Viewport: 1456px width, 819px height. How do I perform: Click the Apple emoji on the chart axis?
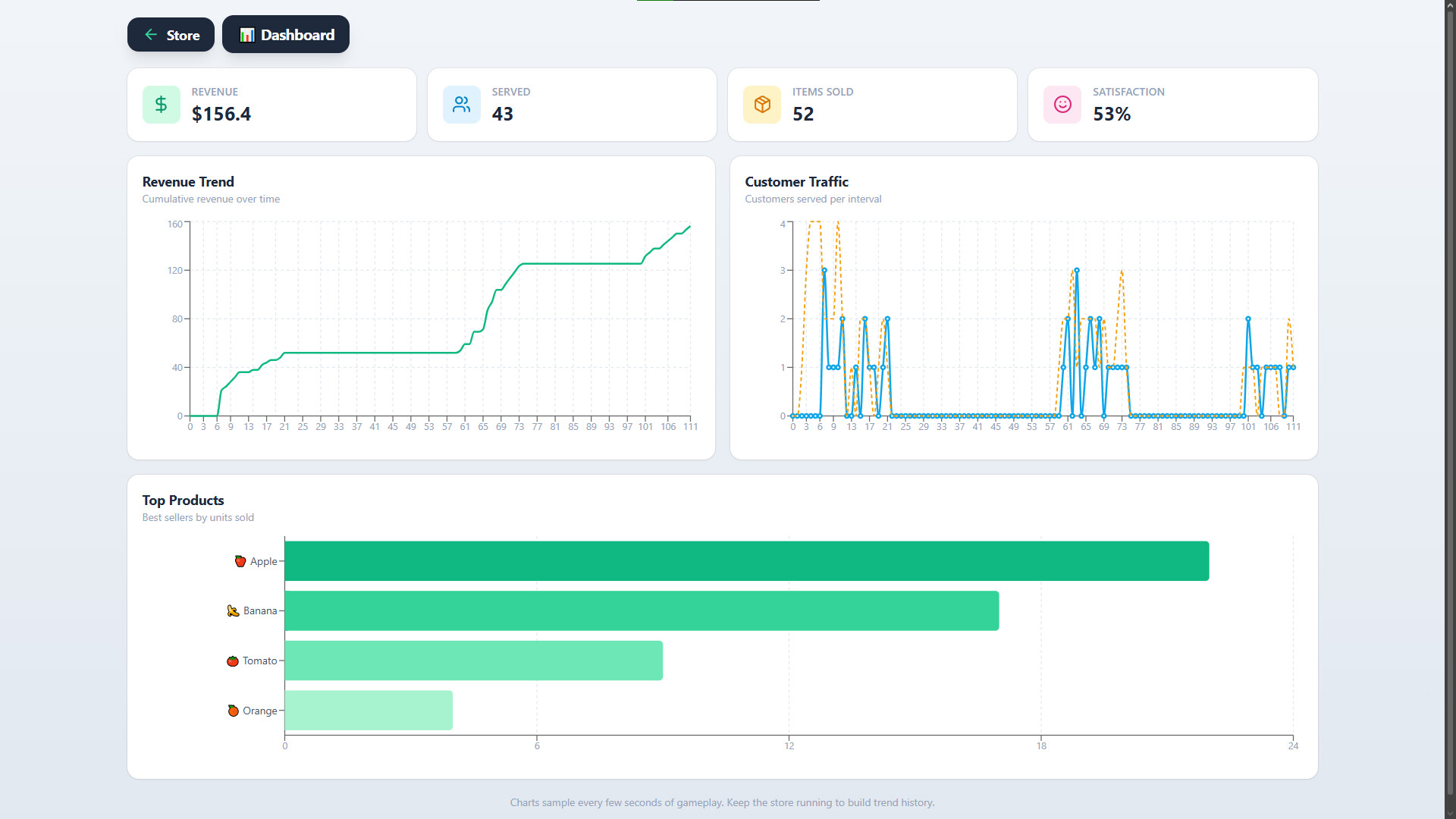point(240,561)
